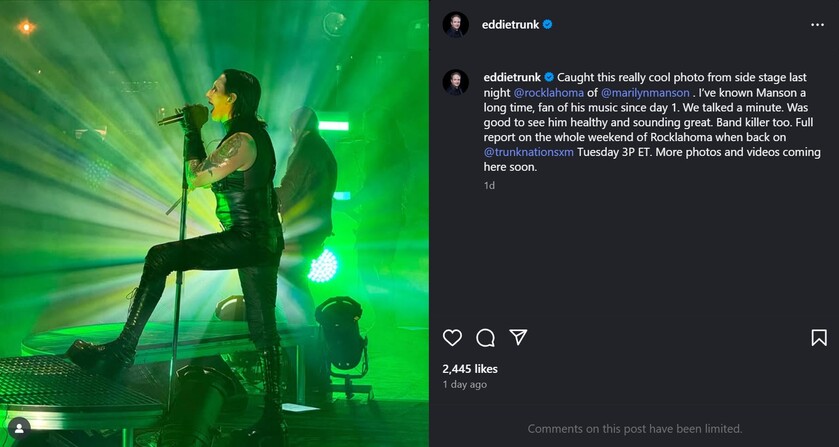The image size is (839, 447).
Task: Click the 1d caption timestamp
Action: (489, 185)
